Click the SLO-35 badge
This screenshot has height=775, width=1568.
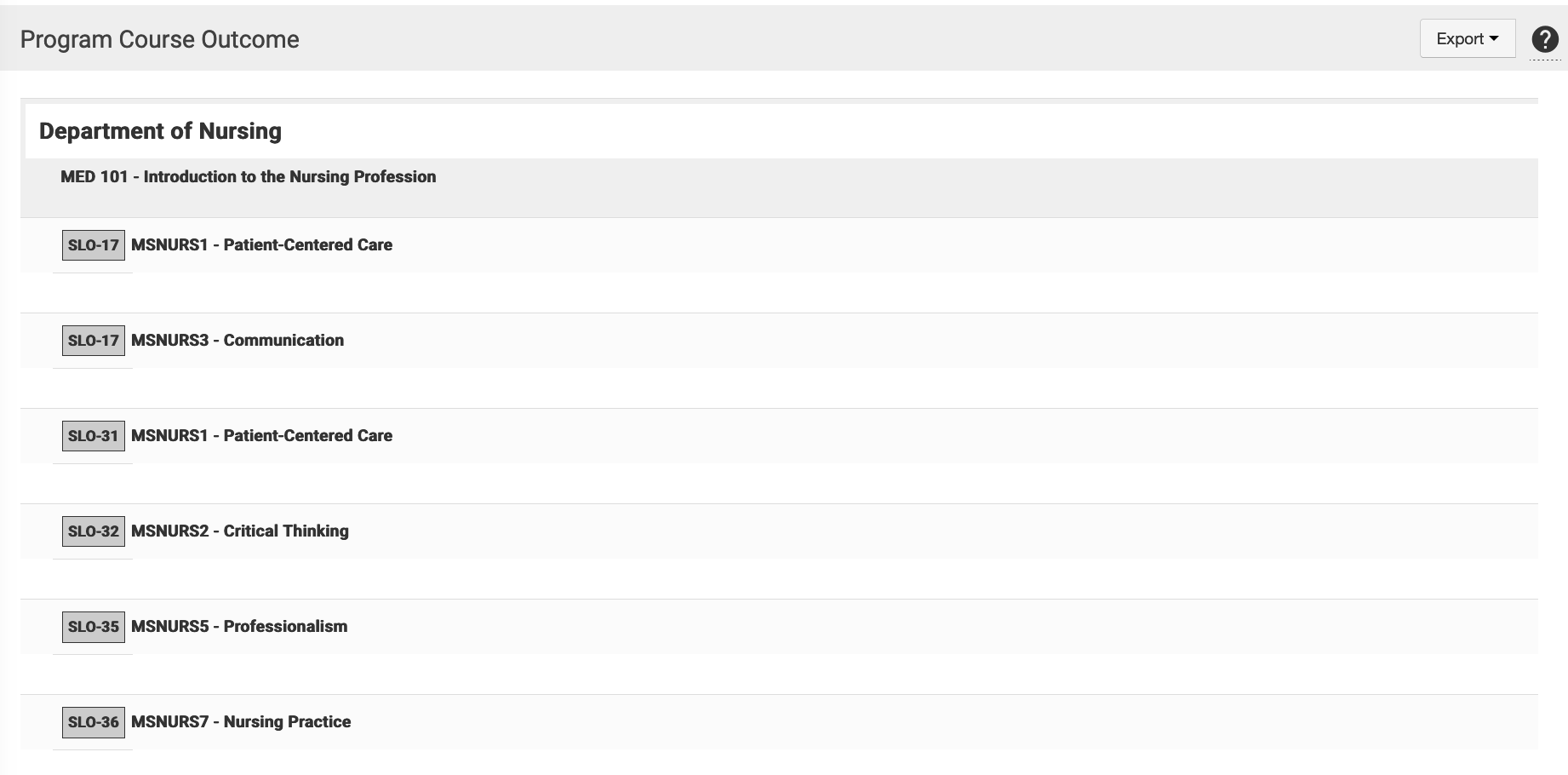[x=94, y=627]
